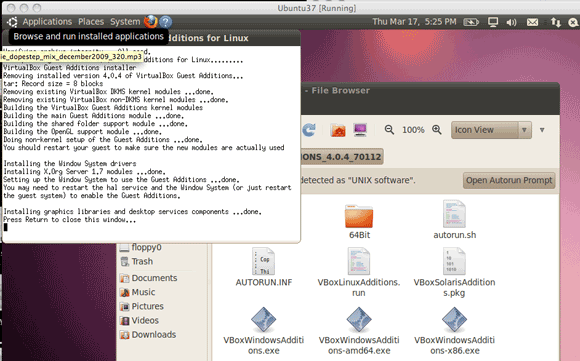Select the VBoxSolarisAdditions.pkg file

point(454,272)
